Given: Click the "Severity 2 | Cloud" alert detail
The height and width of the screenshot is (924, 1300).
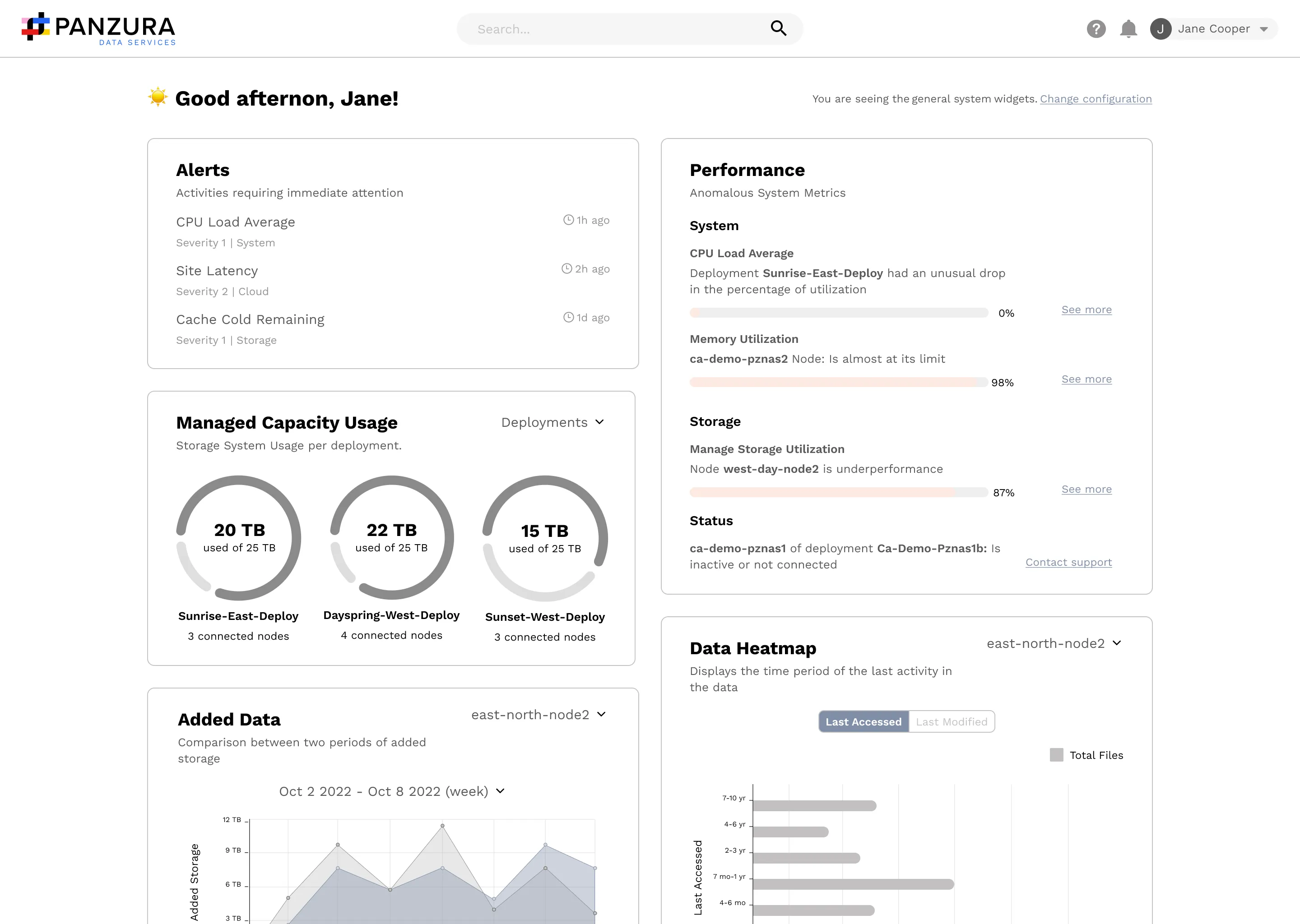Looking at the screenshot, I should (x=222, y=291).
